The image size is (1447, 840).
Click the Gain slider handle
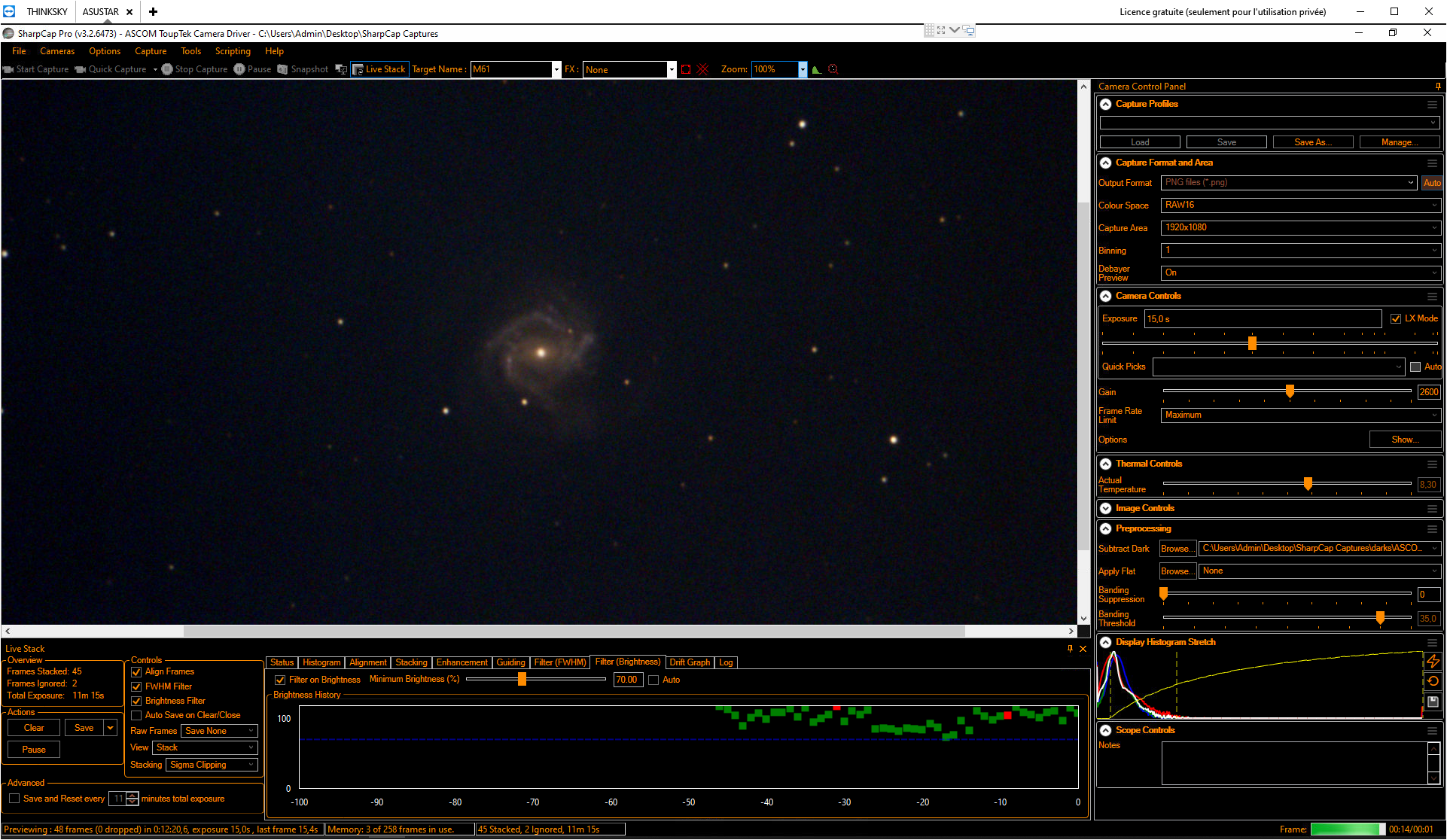1290,391
